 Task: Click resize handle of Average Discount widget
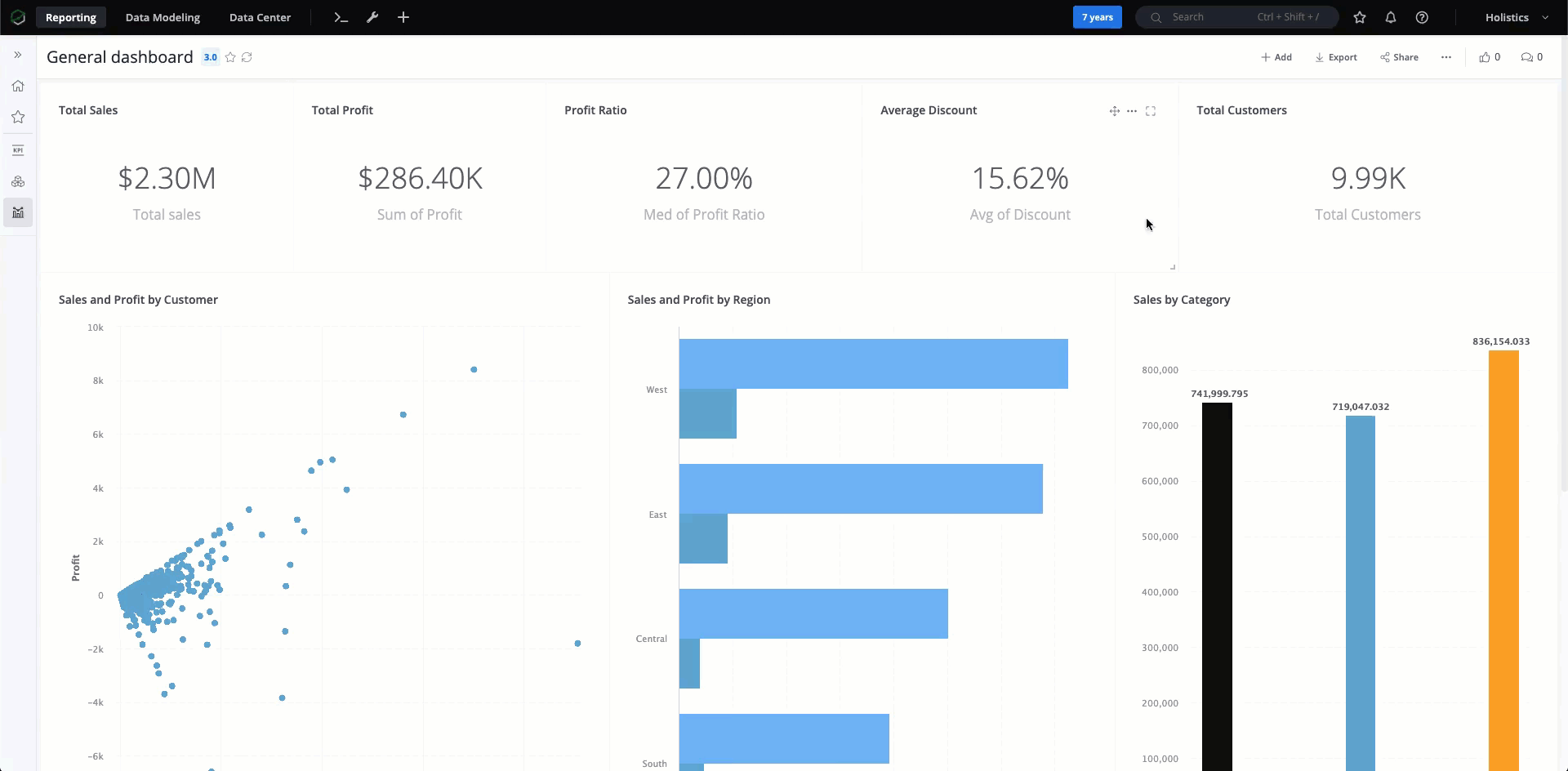click(1173, 266)
